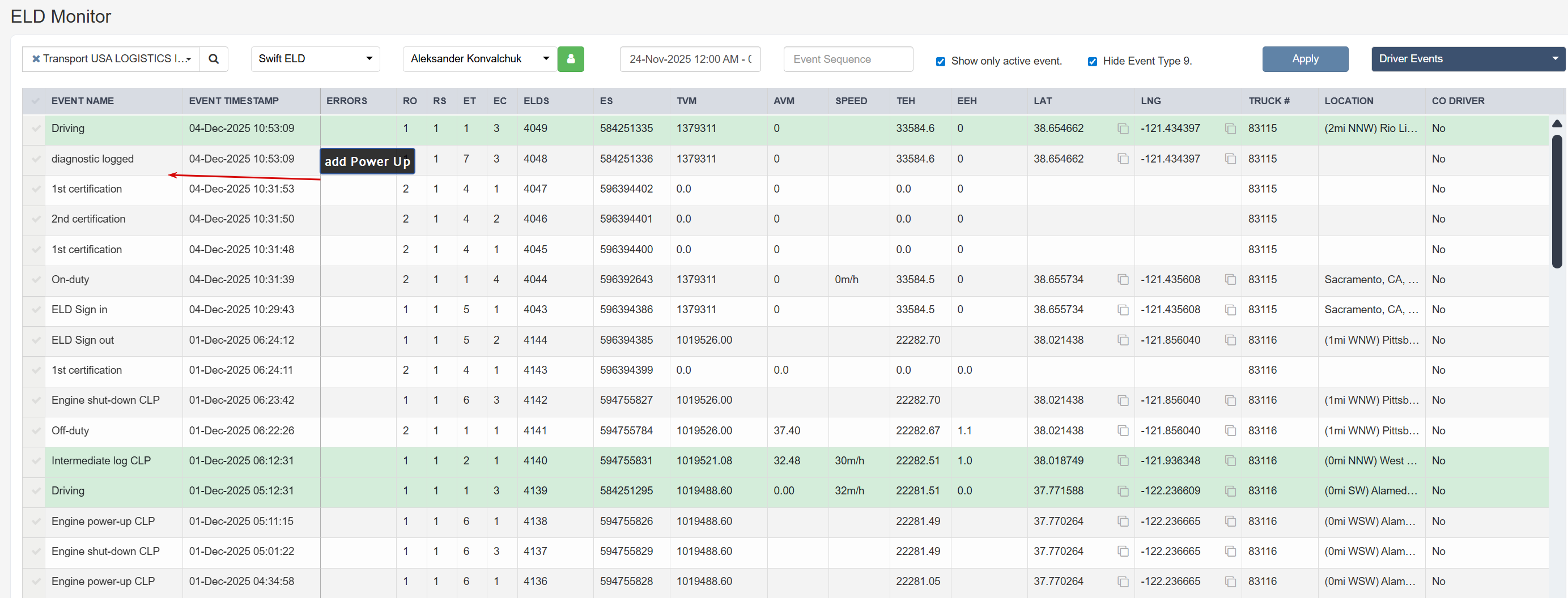
Task: Click the green driver user icon button
Action: [x=570, y=59]
